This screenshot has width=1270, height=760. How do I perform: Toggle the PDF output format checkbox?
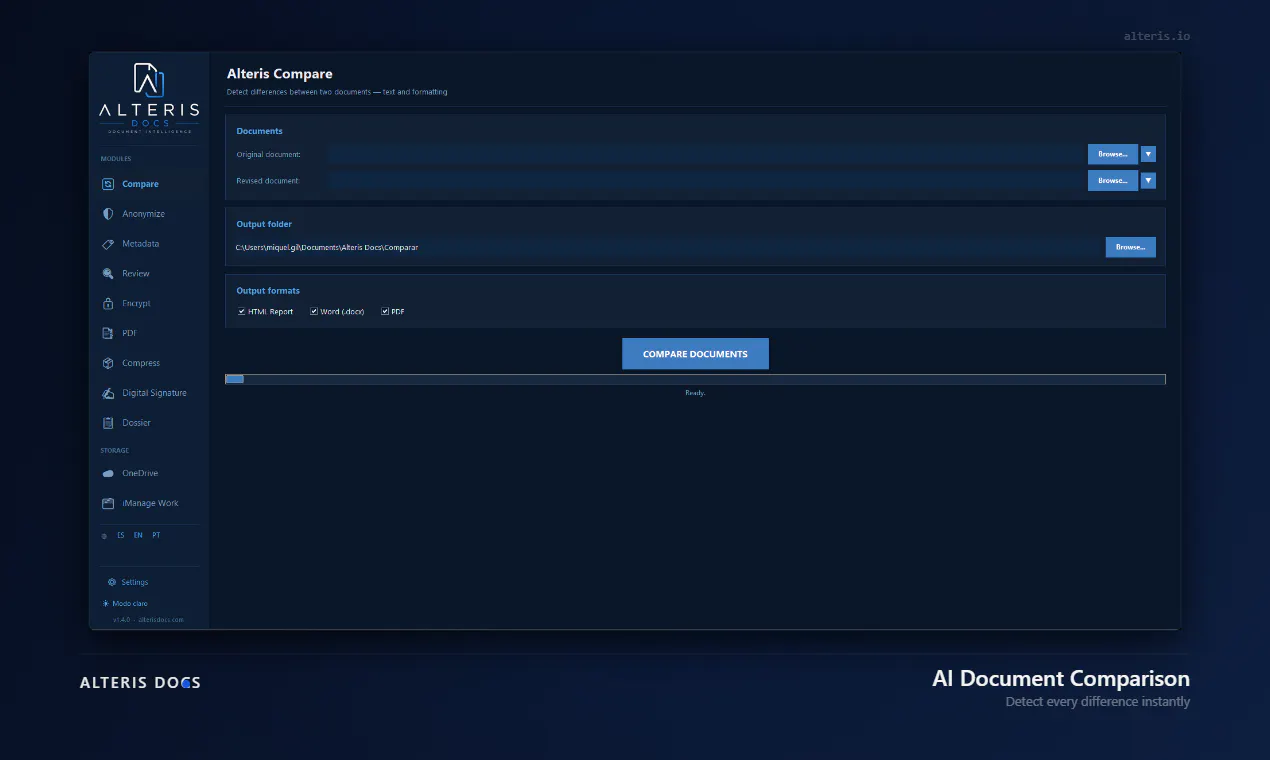[385, 312]
